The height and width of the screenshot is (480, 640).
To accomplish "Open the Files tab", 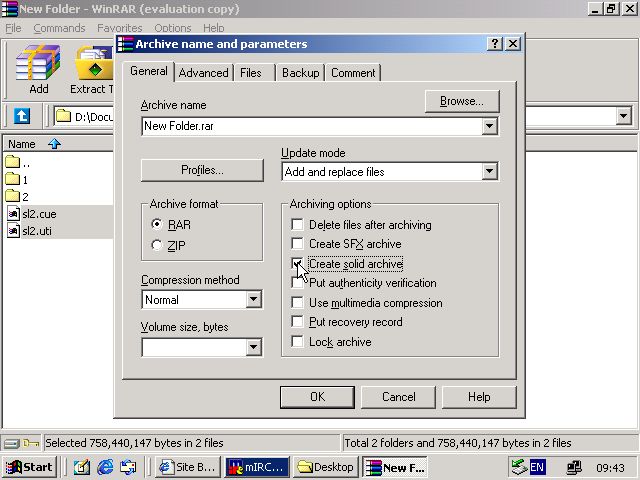I will click(251, 73).
